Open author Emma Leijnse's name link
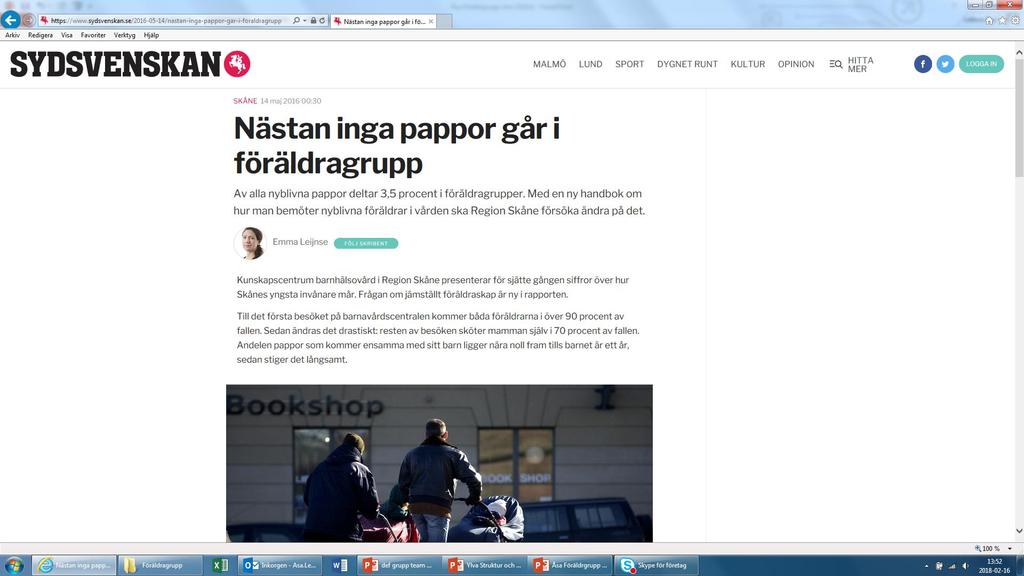The image size is (1024, 576). point(300,242)
